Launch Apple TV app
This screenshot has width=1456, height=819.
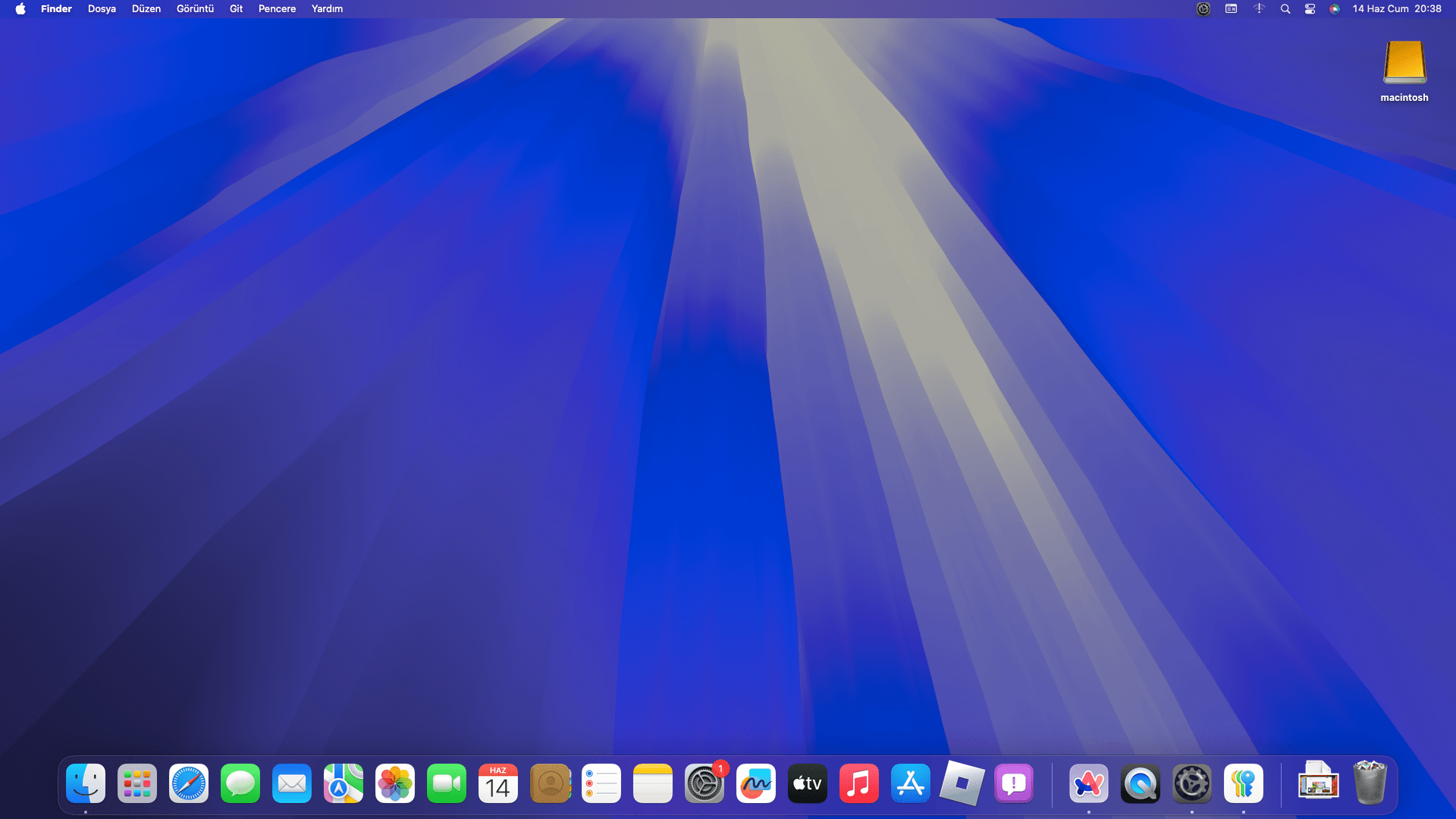[x=808, y=783]
